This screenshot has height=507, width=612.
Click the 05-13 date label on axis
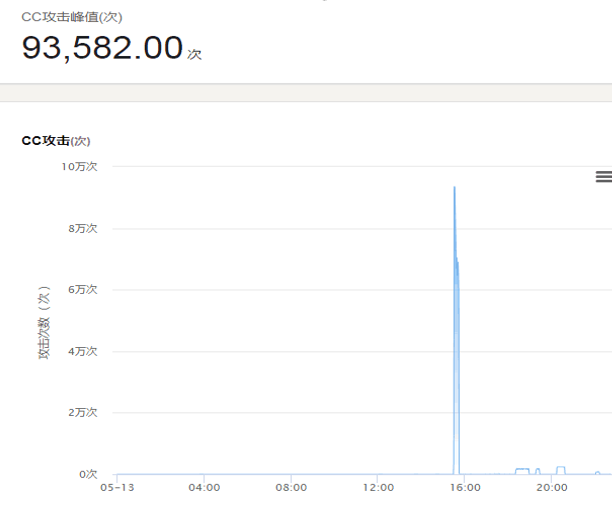(117, 487)
